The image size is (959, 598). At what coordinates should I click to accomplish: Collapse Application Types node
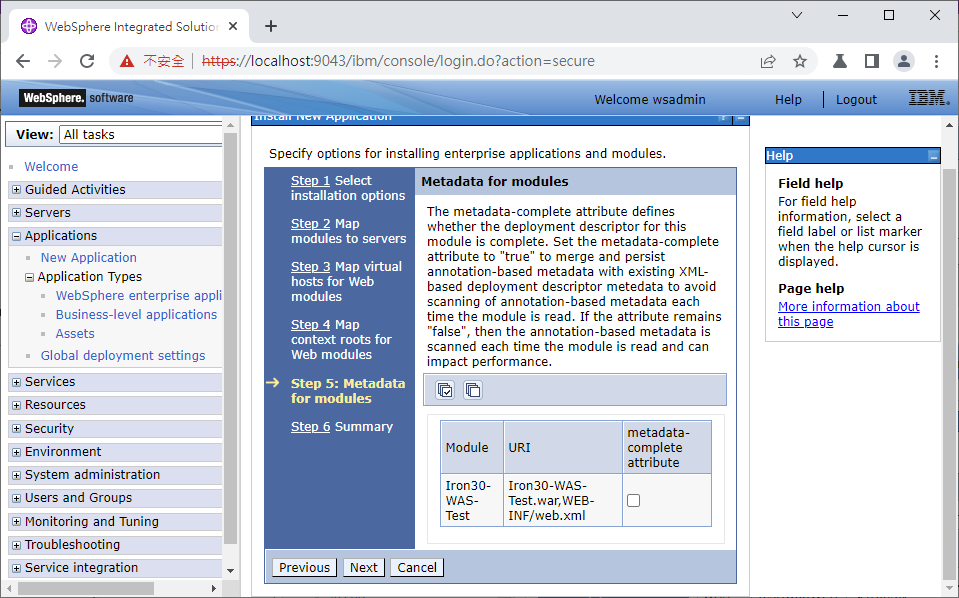coord(29,277)
